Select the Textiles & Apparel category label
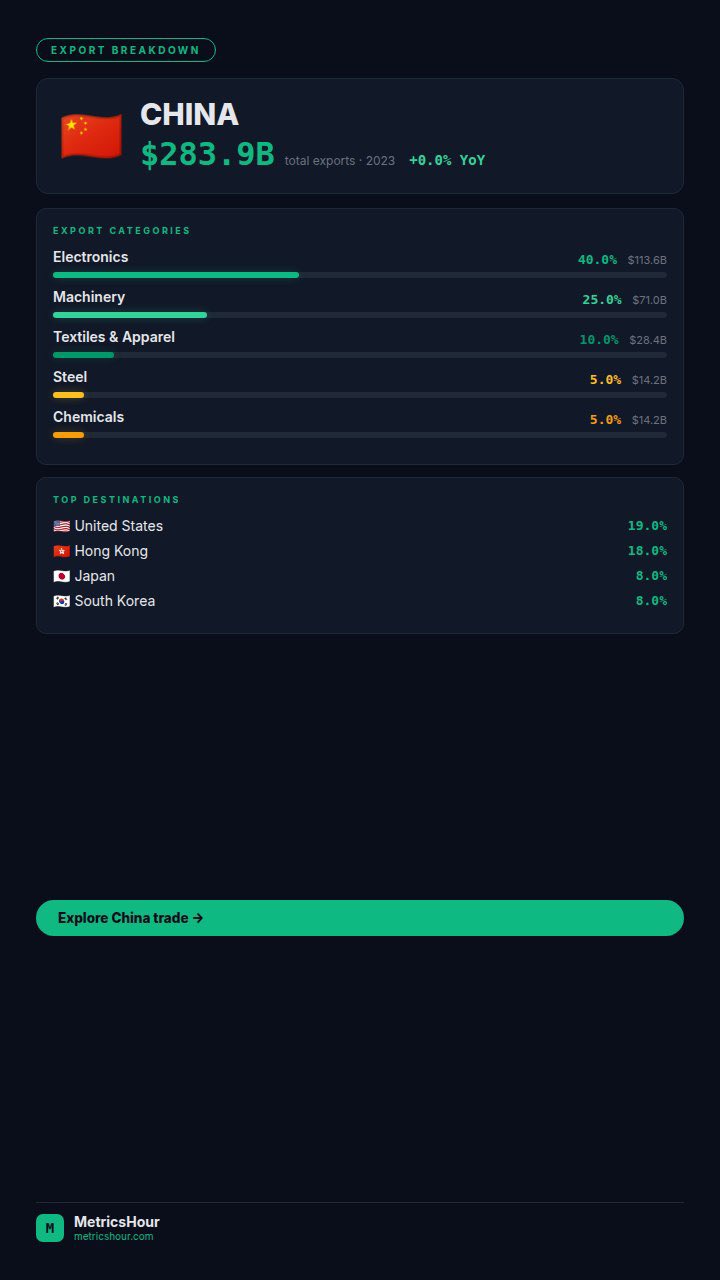 click(114, 337)
